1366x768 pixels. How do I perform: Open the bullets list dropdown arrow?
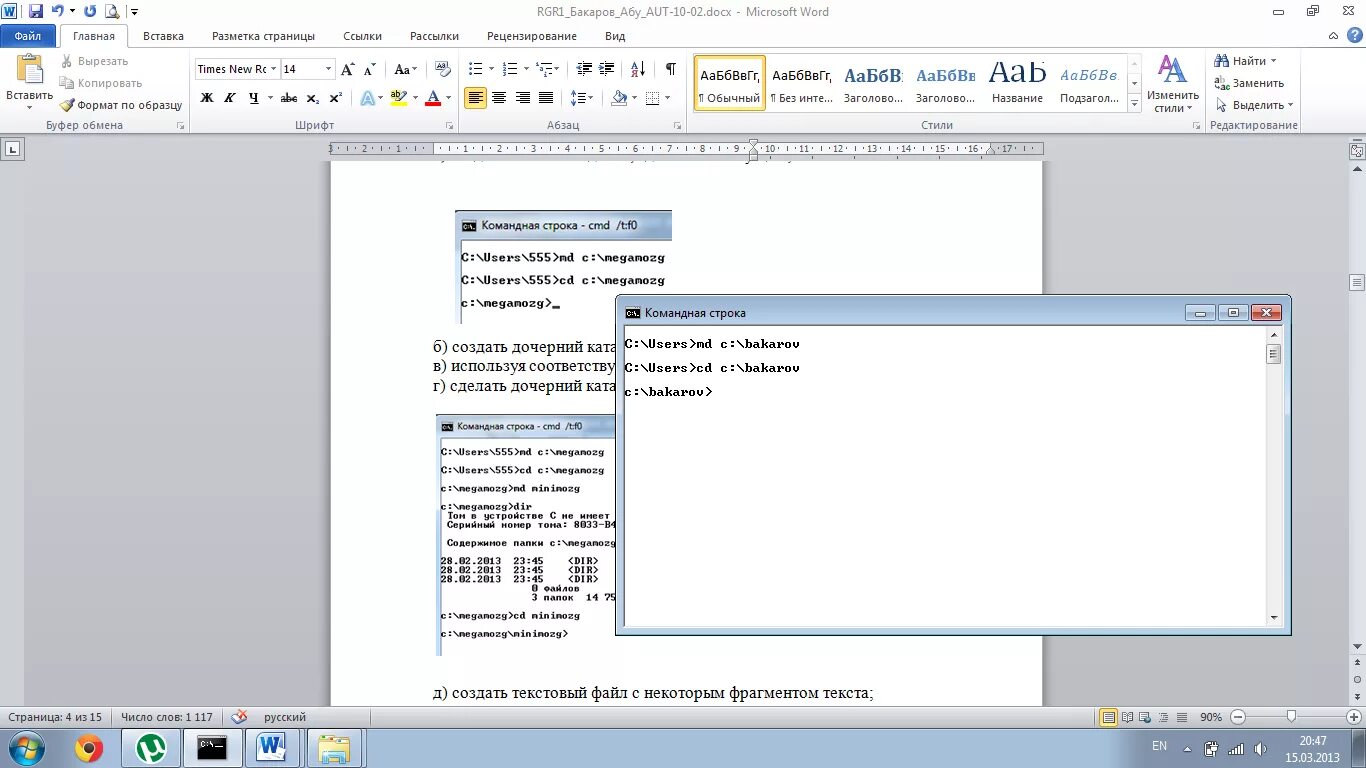coord(490,69)
